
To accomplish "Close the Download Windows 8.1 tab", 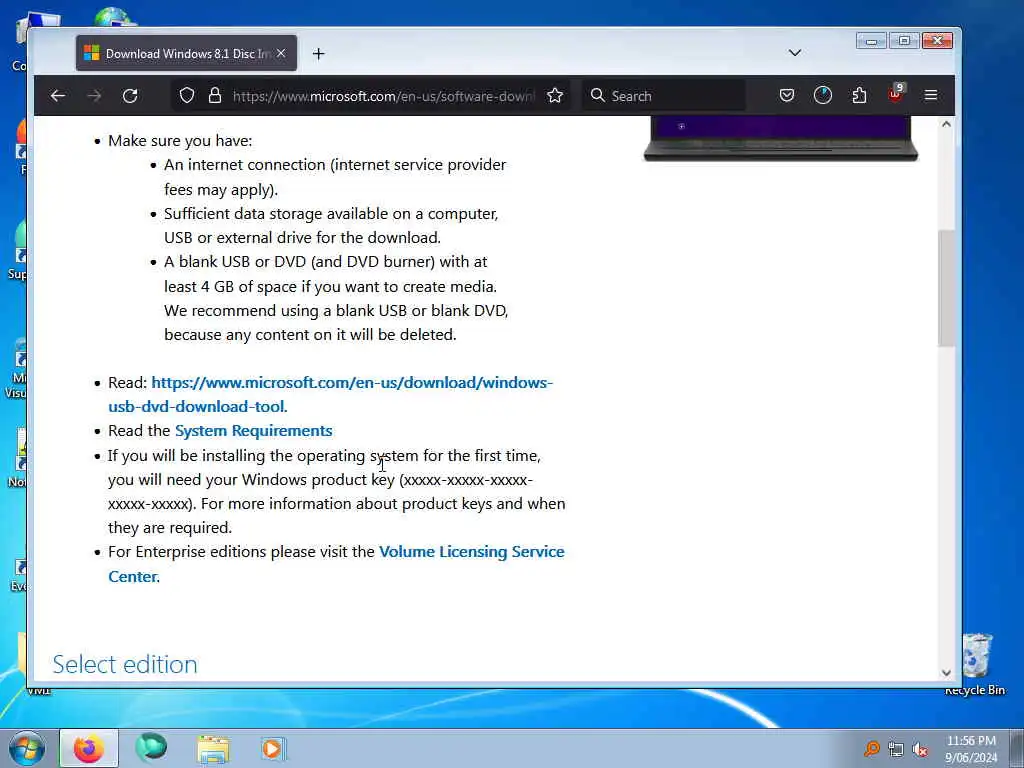I will (281, 53).
